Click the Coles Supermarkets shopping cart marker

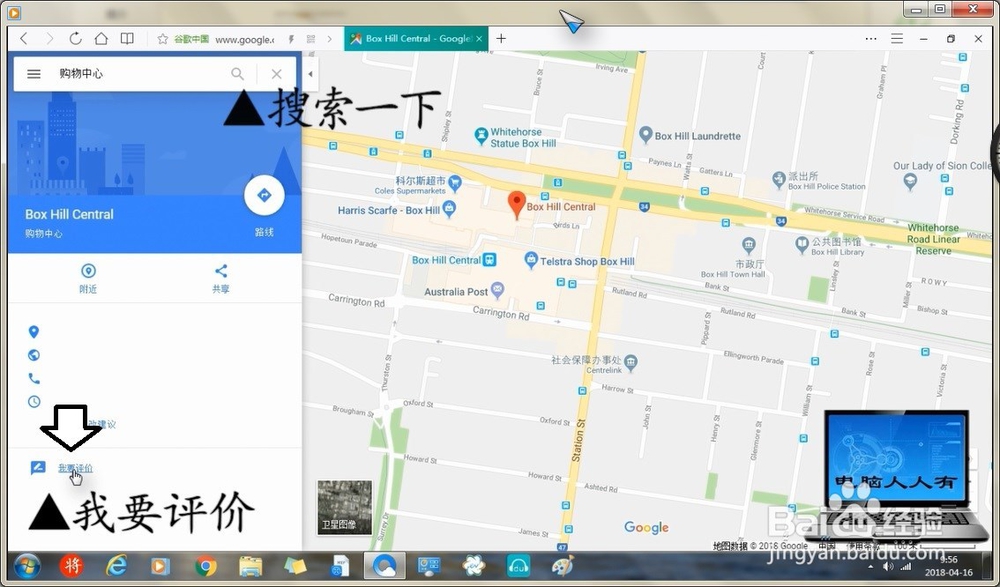tap(455, 184)
